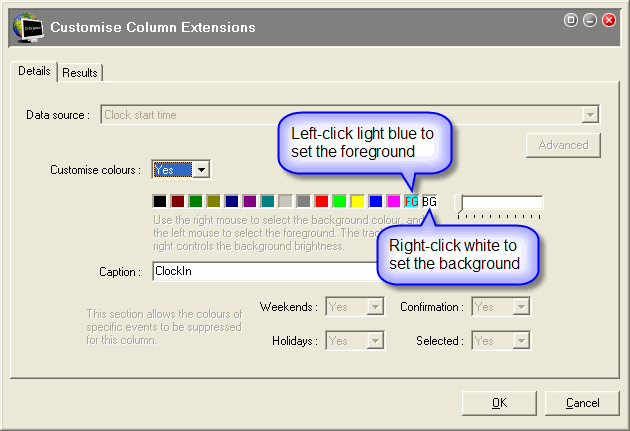Click the application icon in the title bar

pyautogui.click(x=27, y=27)
